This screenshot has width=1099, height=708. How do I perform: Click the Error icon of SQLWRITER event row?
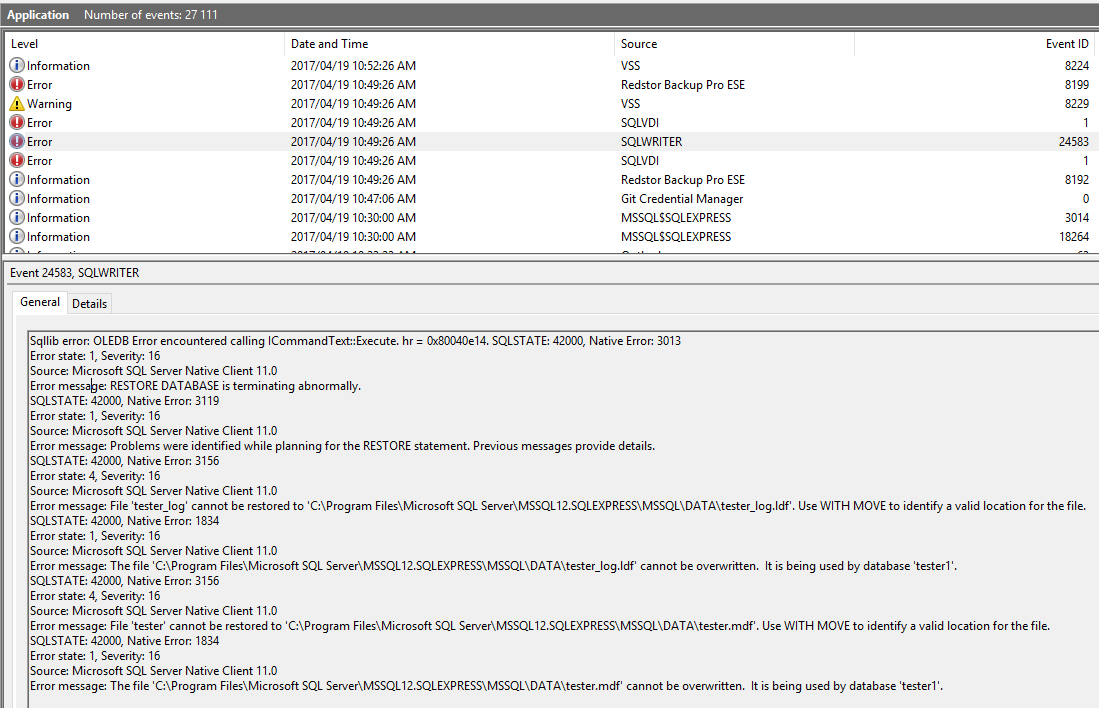[x=17, y=142]
